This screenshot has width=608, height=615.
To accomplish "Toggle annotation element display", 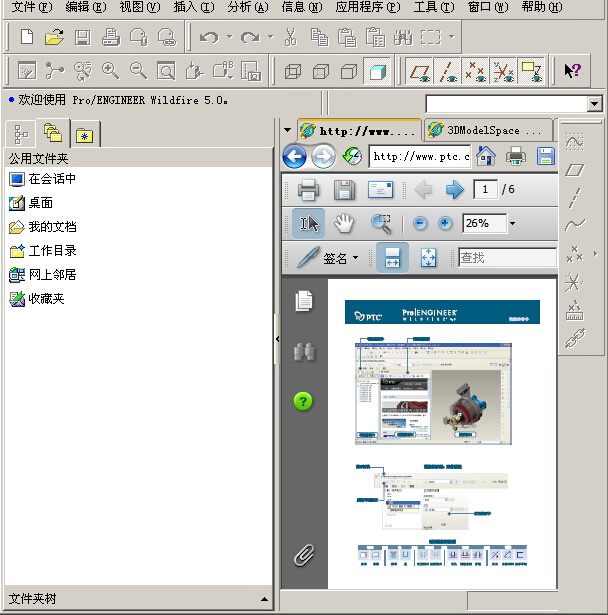I will point(532,71).
